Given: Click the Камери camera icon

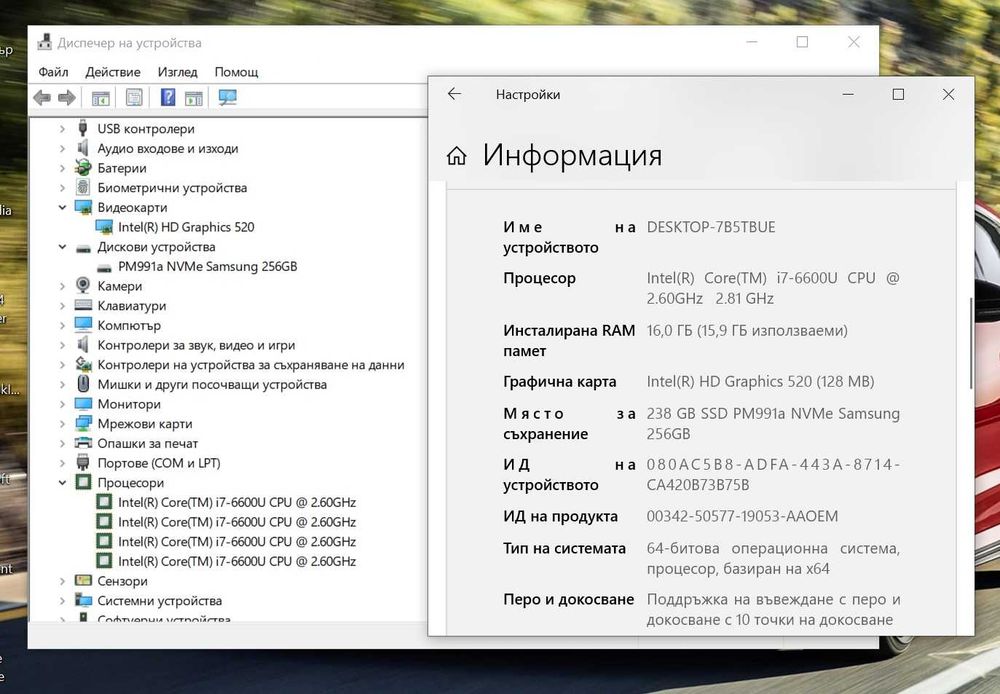Looking at the screenshot, I should point(83,285).
